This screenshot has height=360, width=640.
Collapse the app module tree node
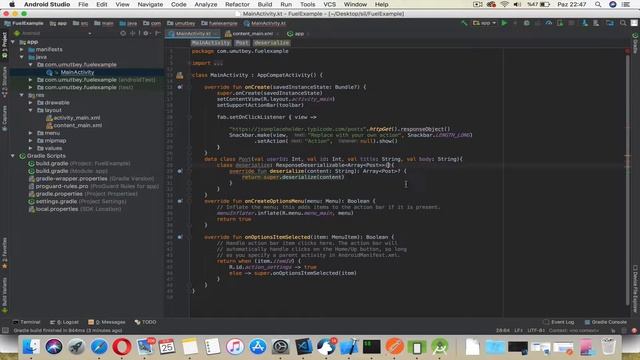[13, 42]
